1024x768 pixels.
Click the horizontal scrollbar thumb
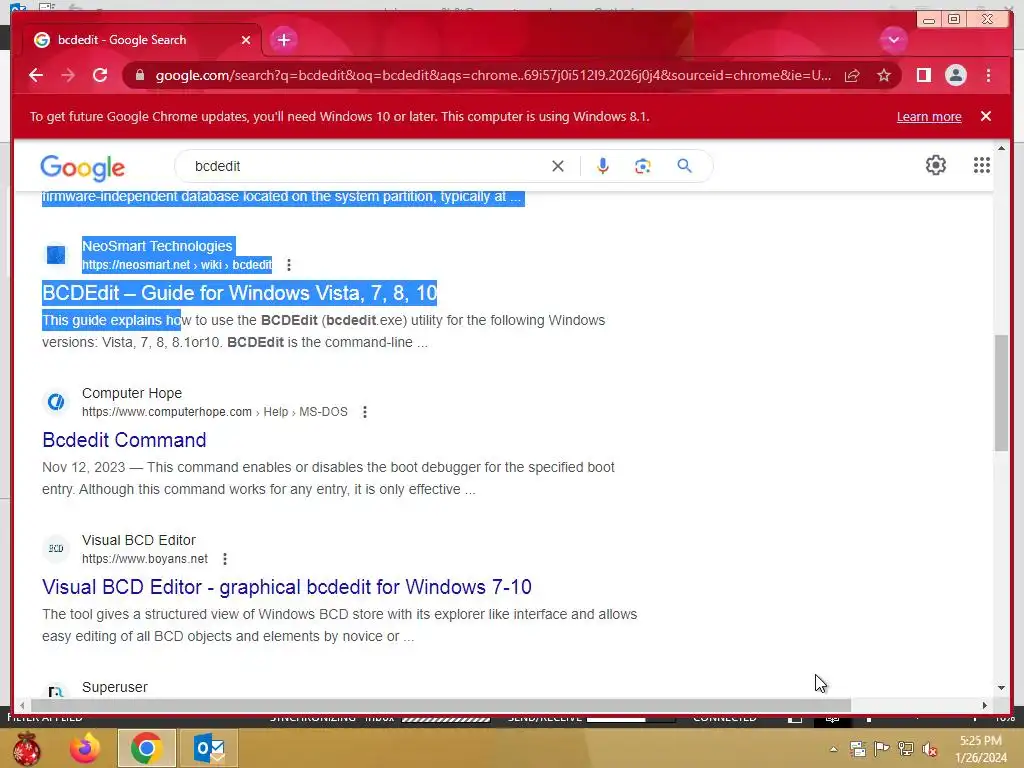(441, 705)
